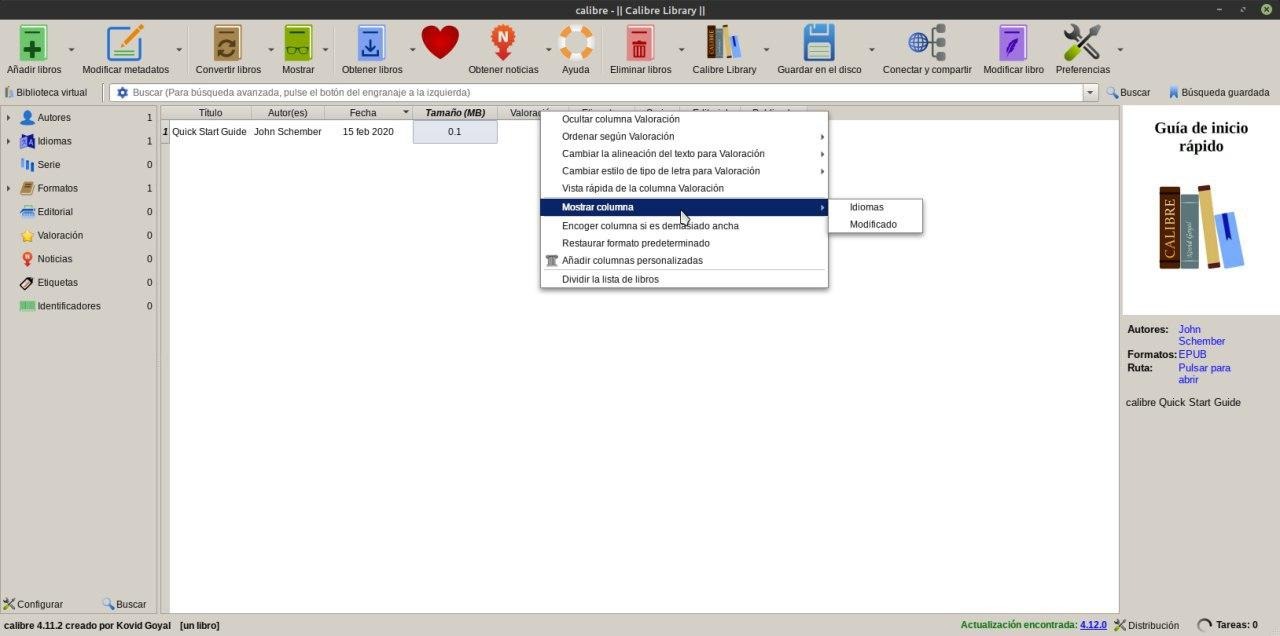Screen dimensions: 1280x636
Task: Click Buscar button next to search bar
Action: click(x=1128, y=92)
